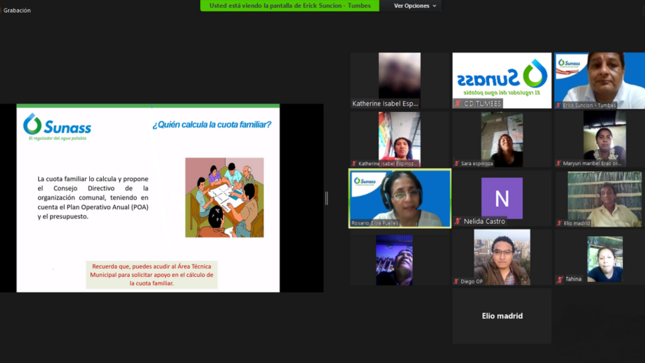Screen dimensions: 645x363
Task: Click the muted mic icon on Nelida Castro
Action: point(458,221)
